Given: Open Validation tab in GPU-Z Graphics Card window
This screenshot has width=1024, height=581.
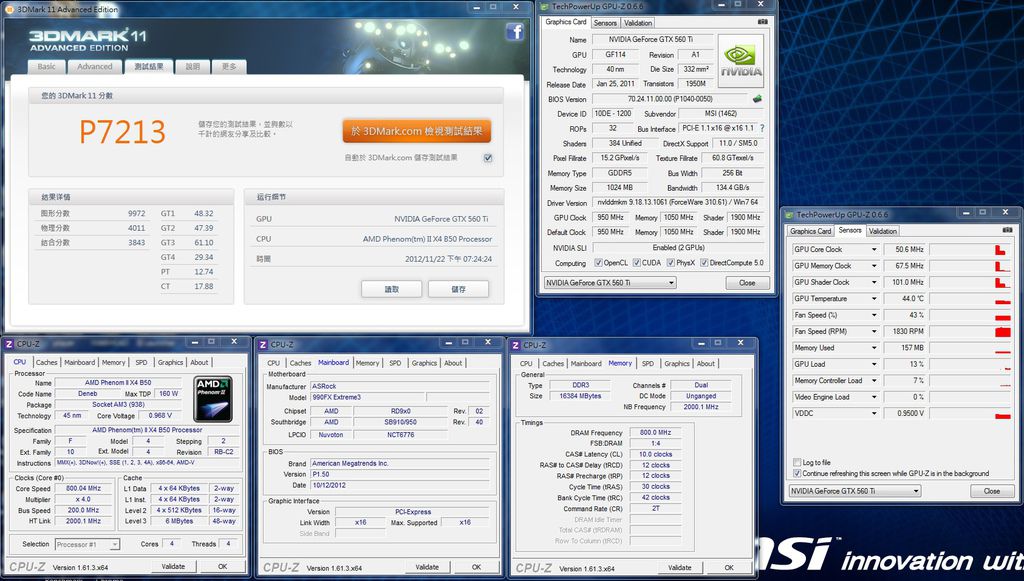Looking at the screenshot, I should [638, 23].
